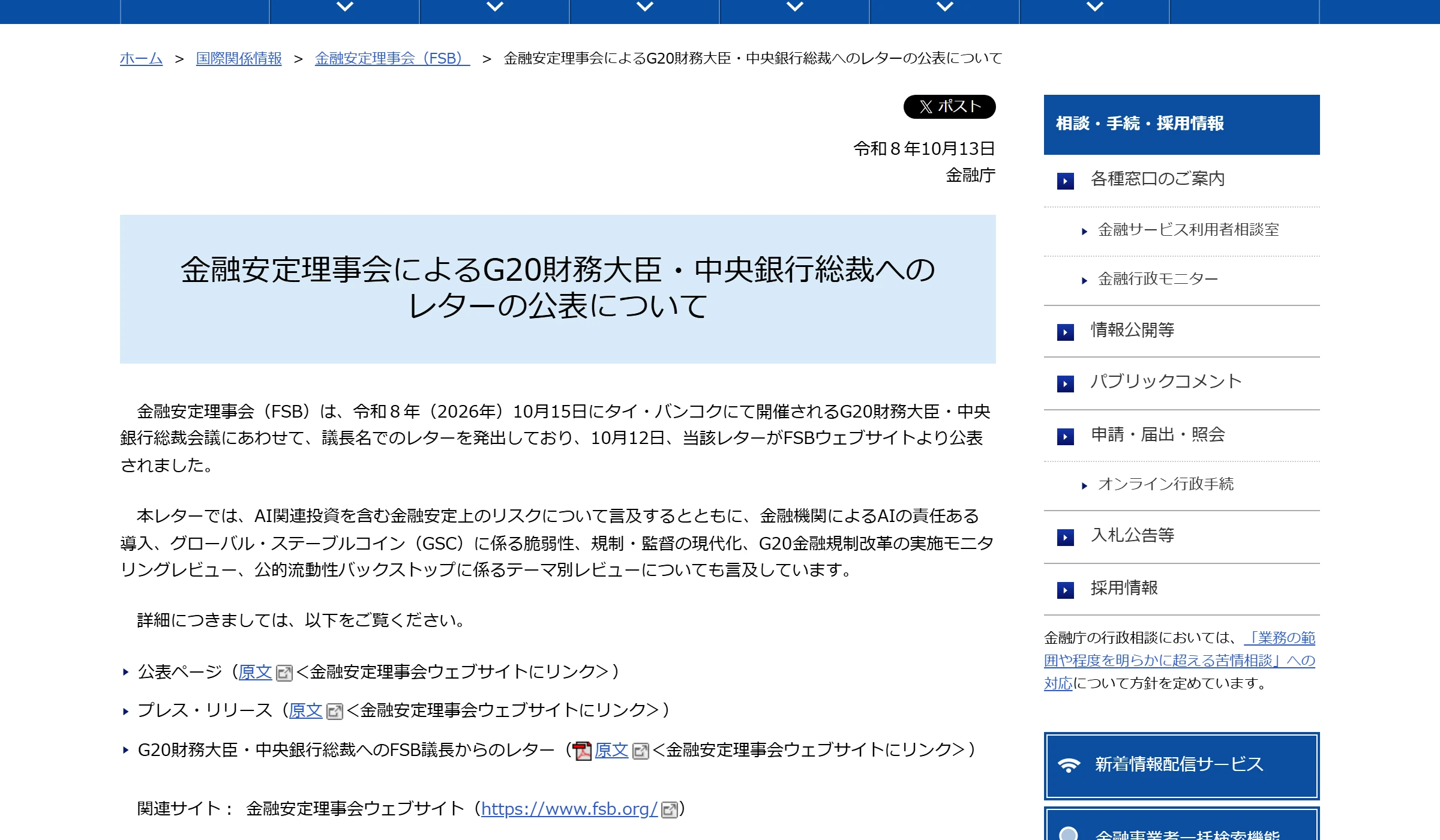This screenshot has height=840, width=1440.
Task: Click the Wi-Fi icon on 新着情報配信サービス banner
Action: pyautogui.click(x=1069, y=765)
